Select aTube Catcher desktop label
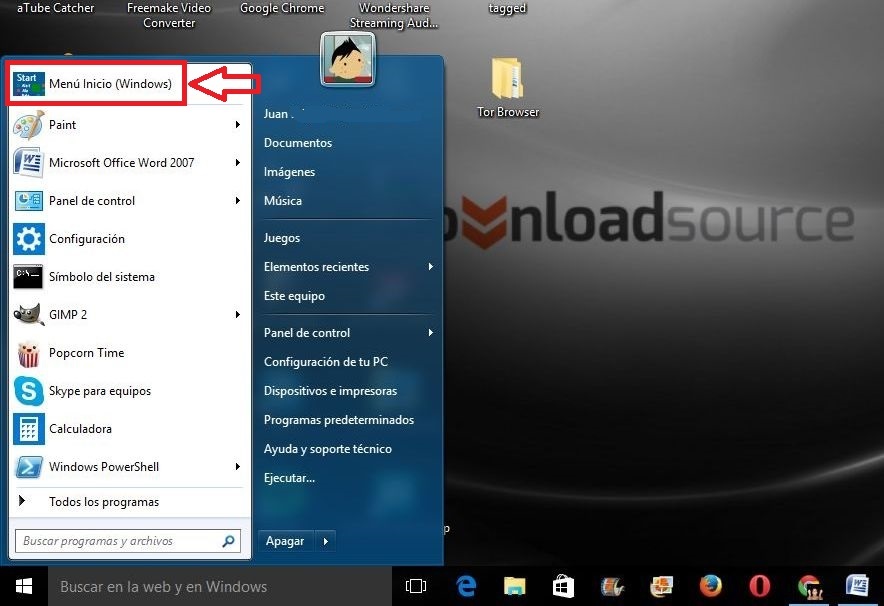This screenshot has height=606, width=884. (55, 8)
